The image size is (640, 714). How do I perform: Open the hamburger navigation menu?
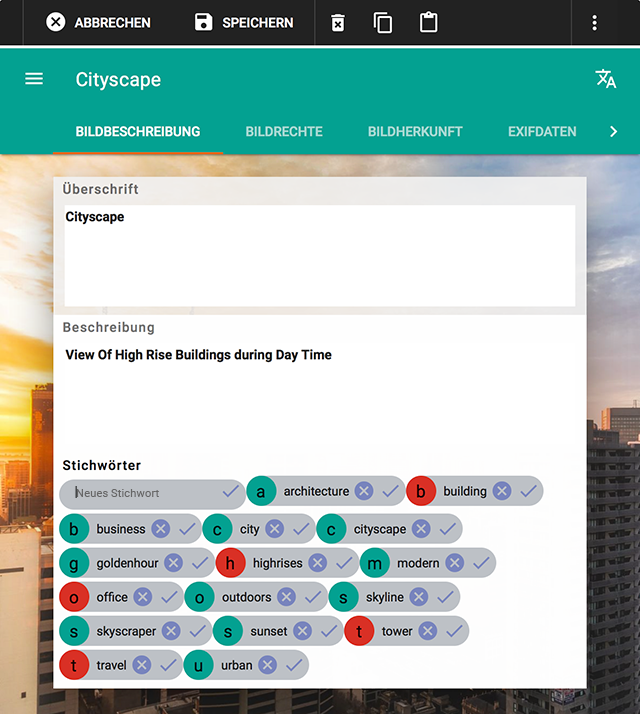pyautogui.click(x=34, y=79)
